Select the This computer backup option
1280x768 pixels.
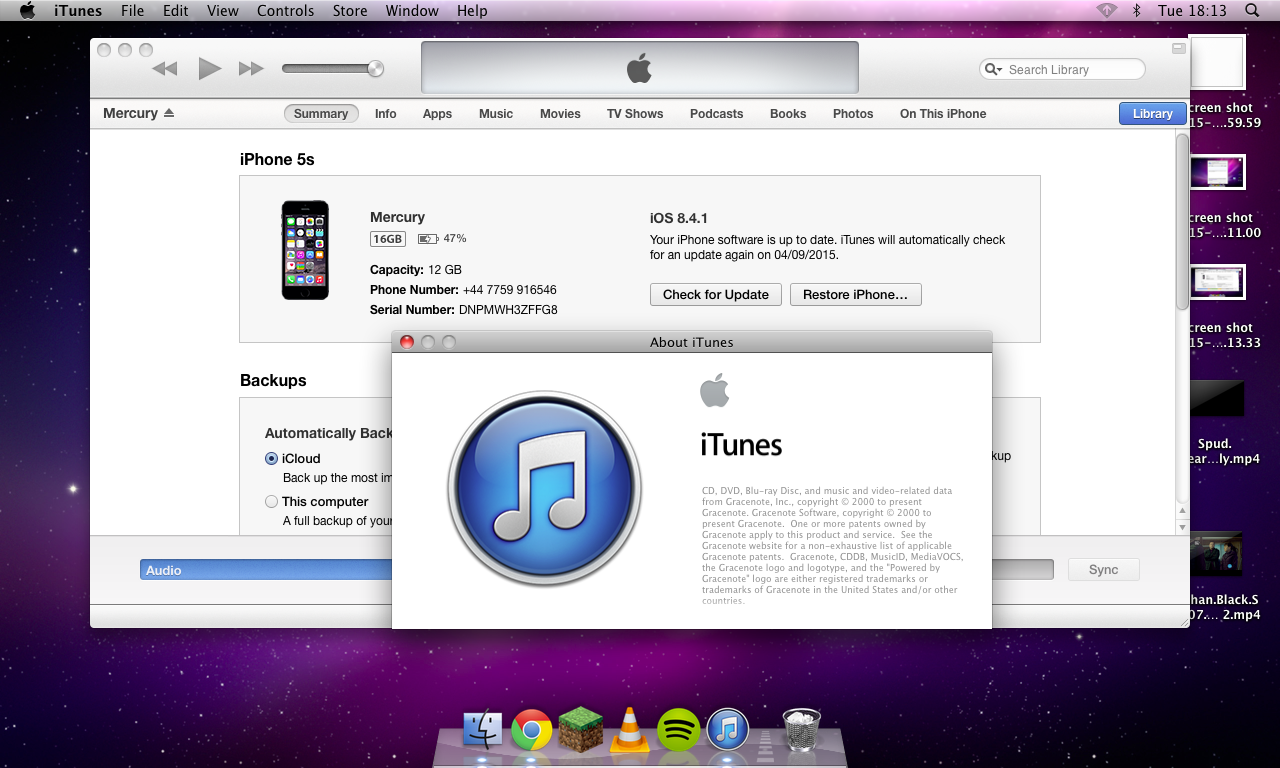point(272,501)
